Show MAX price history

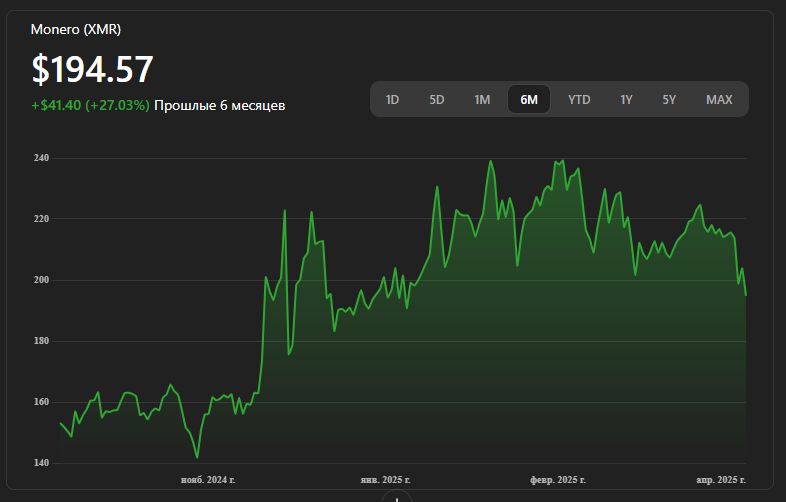pos(719,100)
